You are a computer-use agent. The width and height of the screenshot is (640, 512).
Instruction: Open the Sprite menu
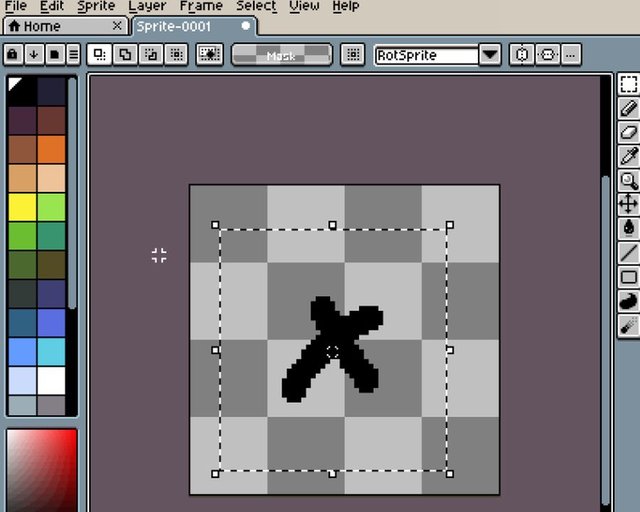click(x=96, y=6)
